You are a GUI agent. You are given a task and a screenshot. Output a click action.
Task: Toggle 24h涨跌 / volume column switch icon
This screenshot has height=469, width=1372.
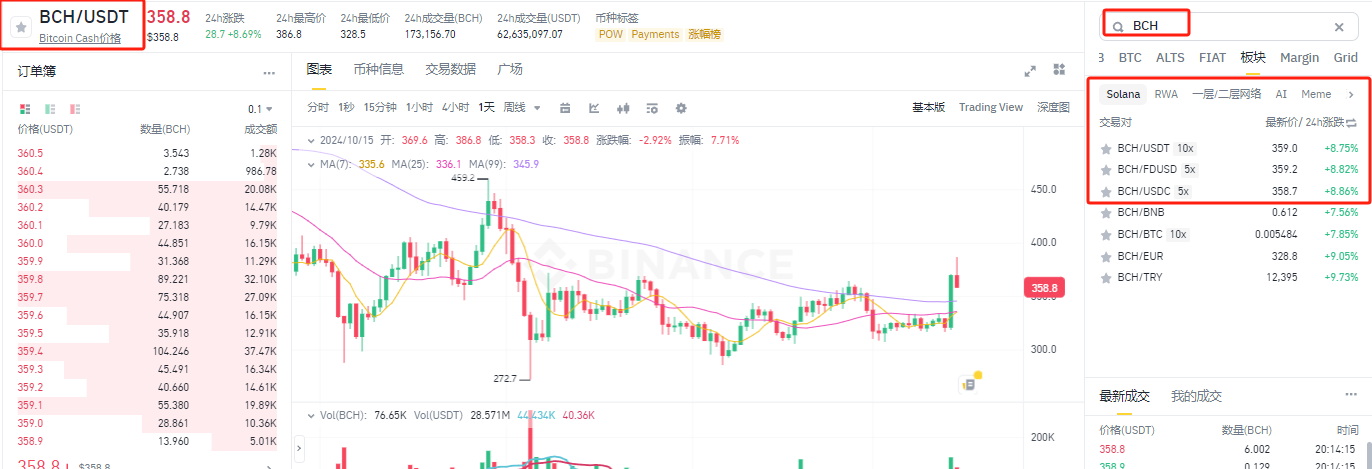click(x=1352, y=123)
